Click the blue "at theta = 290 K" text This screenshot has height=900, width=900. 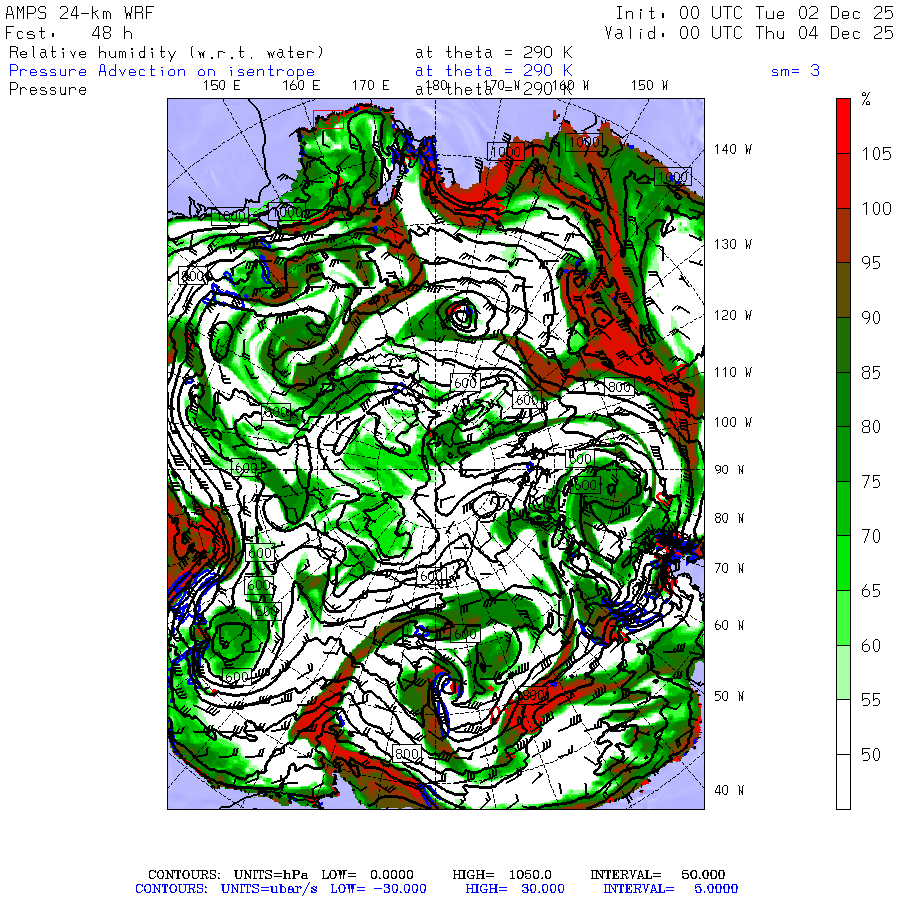pyautogui.click(x=494, y=71)
